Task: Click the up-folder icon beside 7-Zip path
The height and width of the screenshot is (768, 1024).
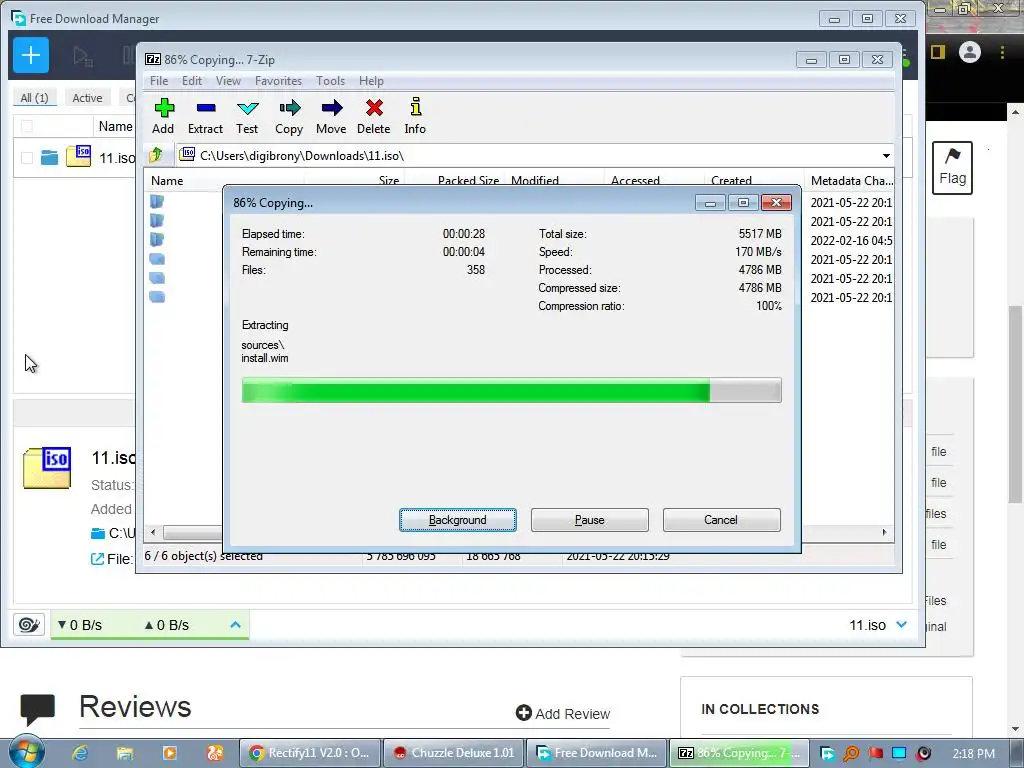Action: pos(156,155)
